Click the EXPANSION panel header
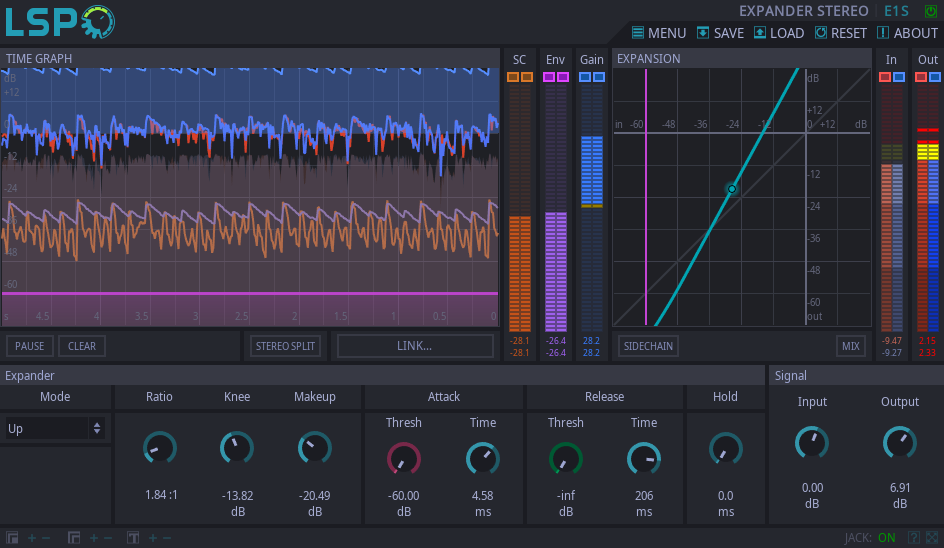 tap(742, 58)
